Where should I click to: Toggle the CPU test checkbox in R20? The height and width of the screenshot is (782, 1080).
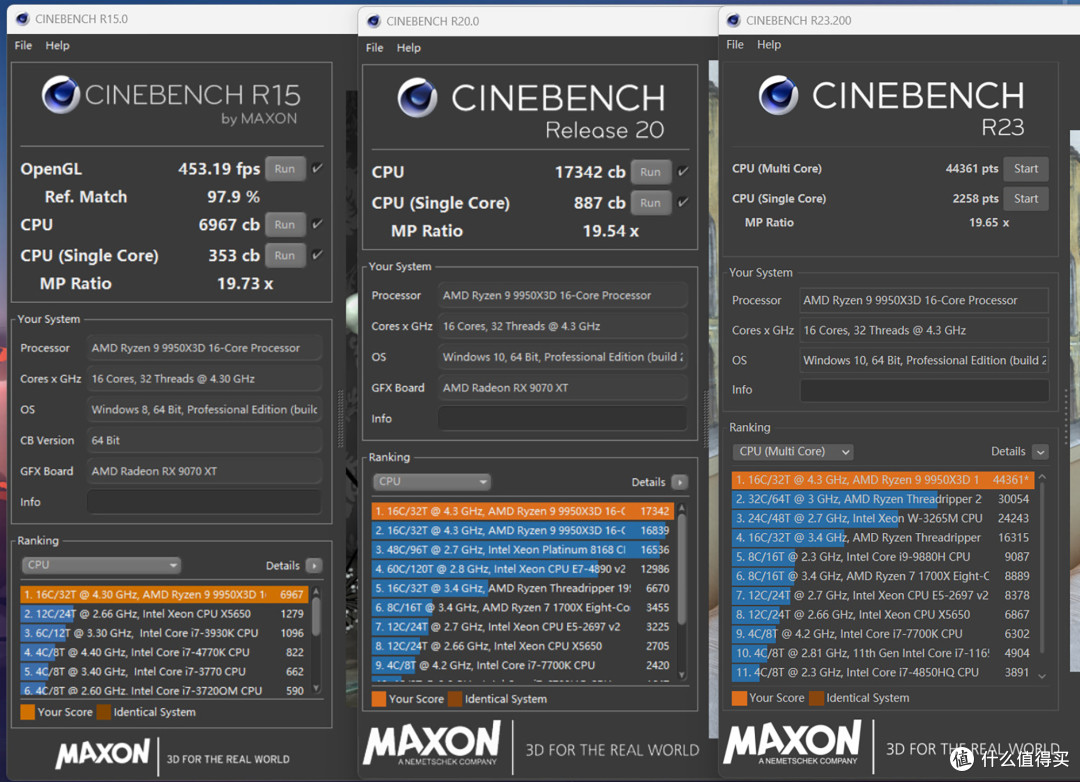click(683, 172)
